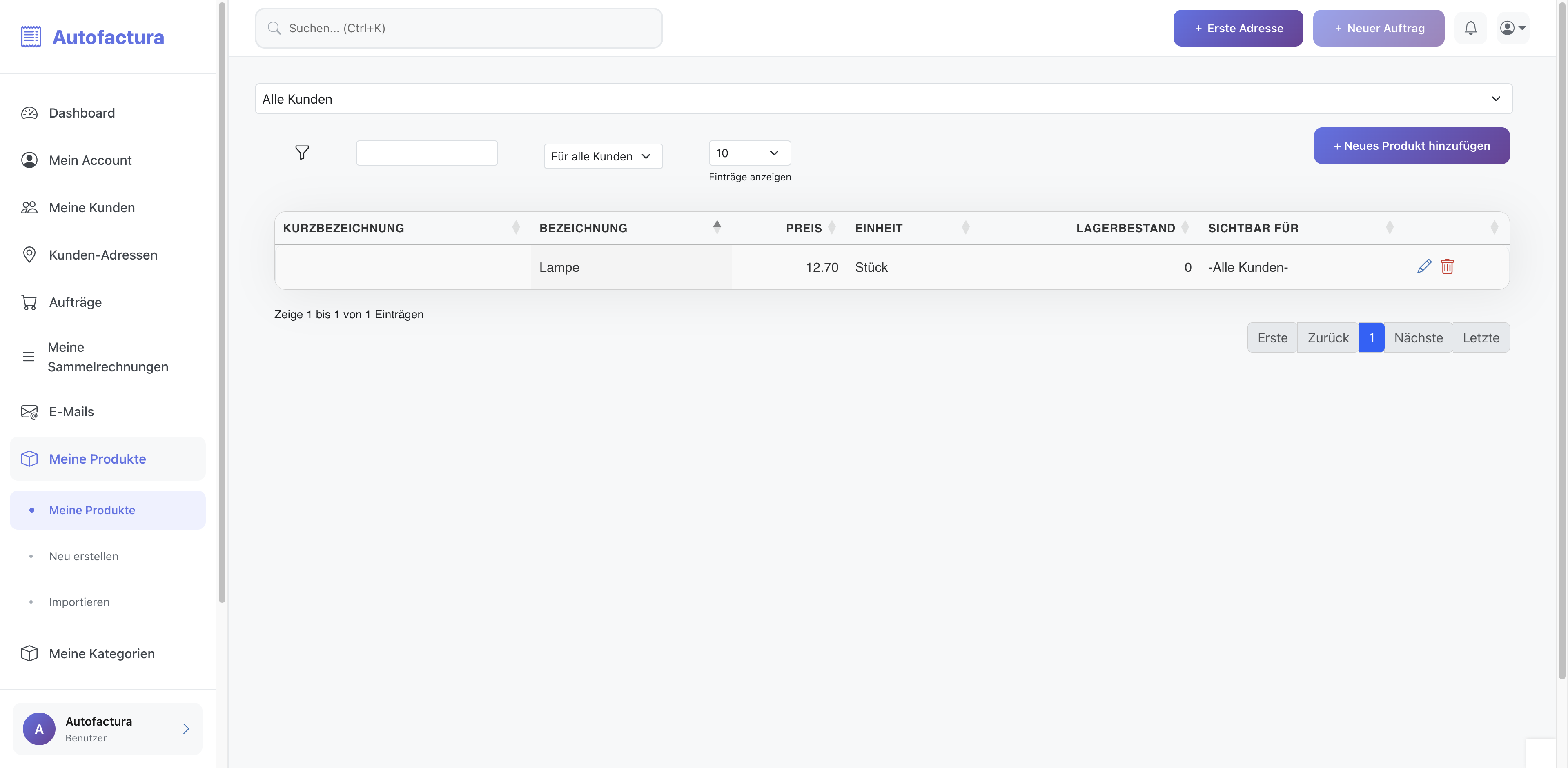Change entries-per-page dropdown showing 10

pos(749,153)
